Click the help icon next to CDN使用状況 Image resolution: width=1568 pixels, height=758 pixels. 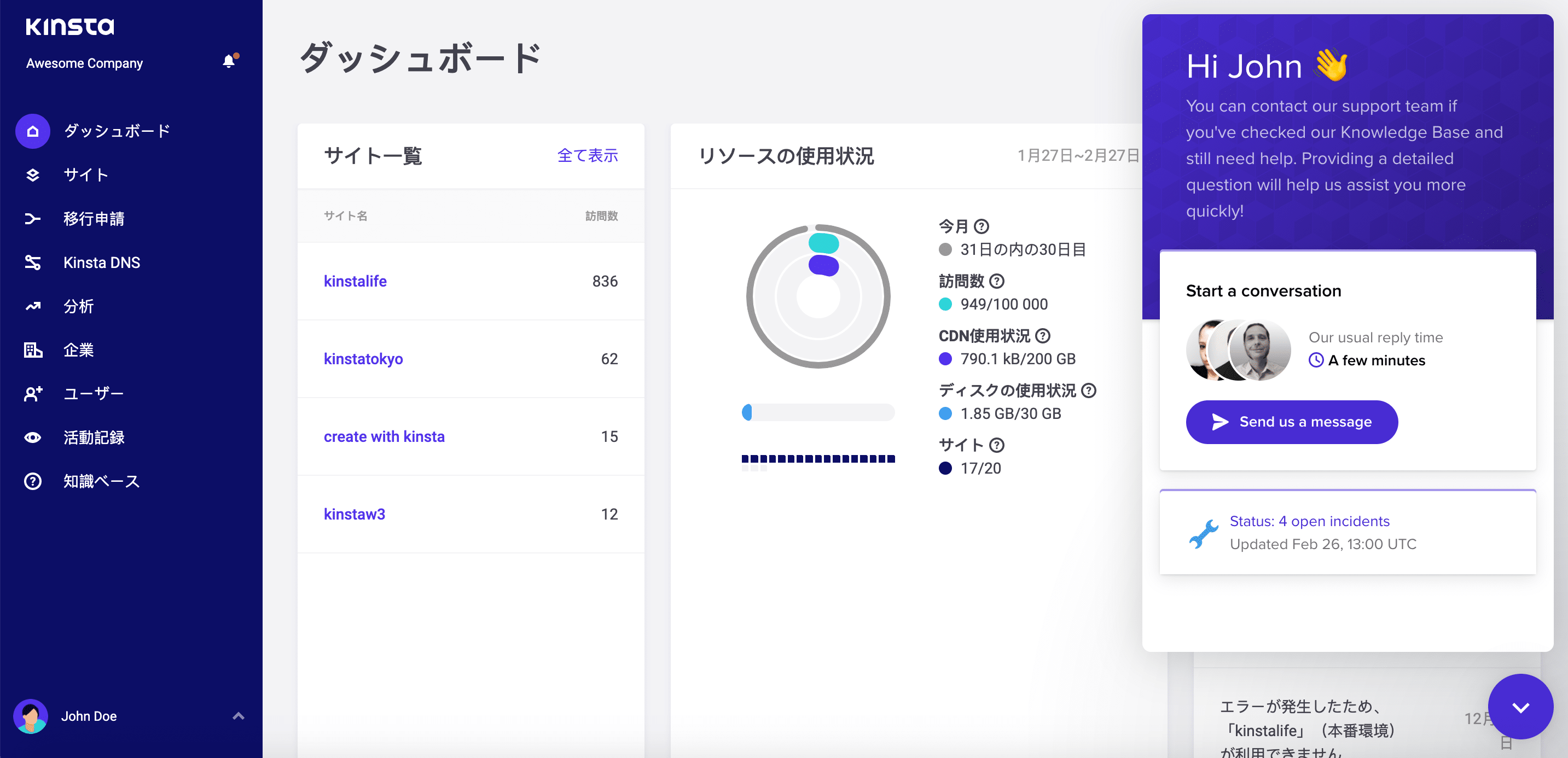[x=1043, y=335]
